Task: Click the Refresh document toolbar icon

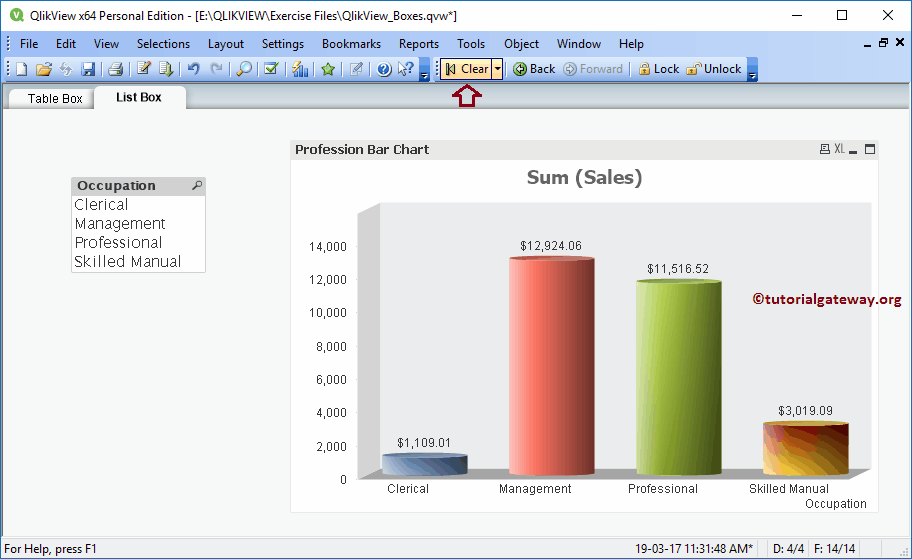Action: [x=66, y=69]
